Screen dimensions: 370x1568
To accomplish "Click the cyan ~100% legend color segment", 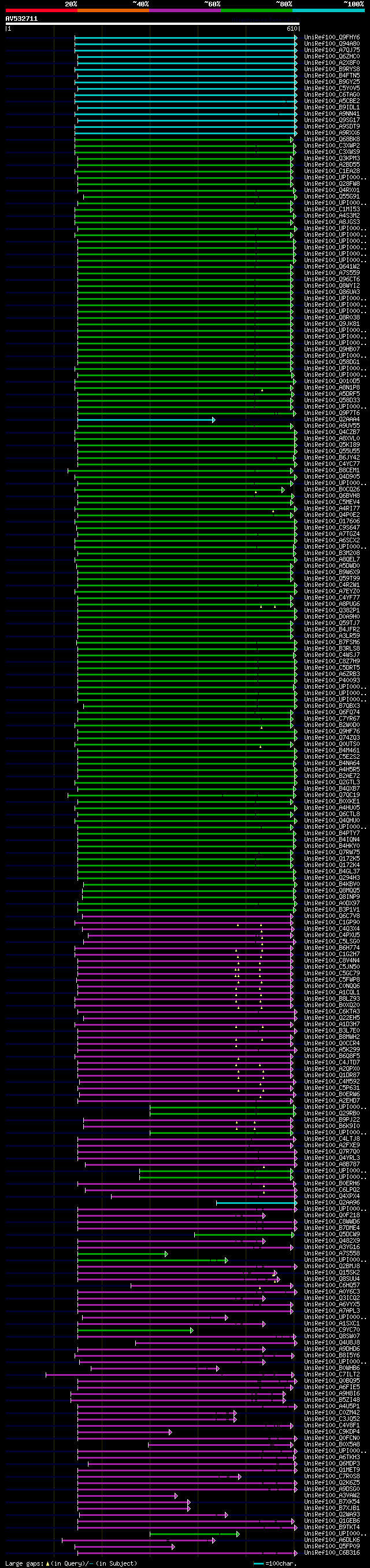I will pyautogui.click(x=328, y=10).
